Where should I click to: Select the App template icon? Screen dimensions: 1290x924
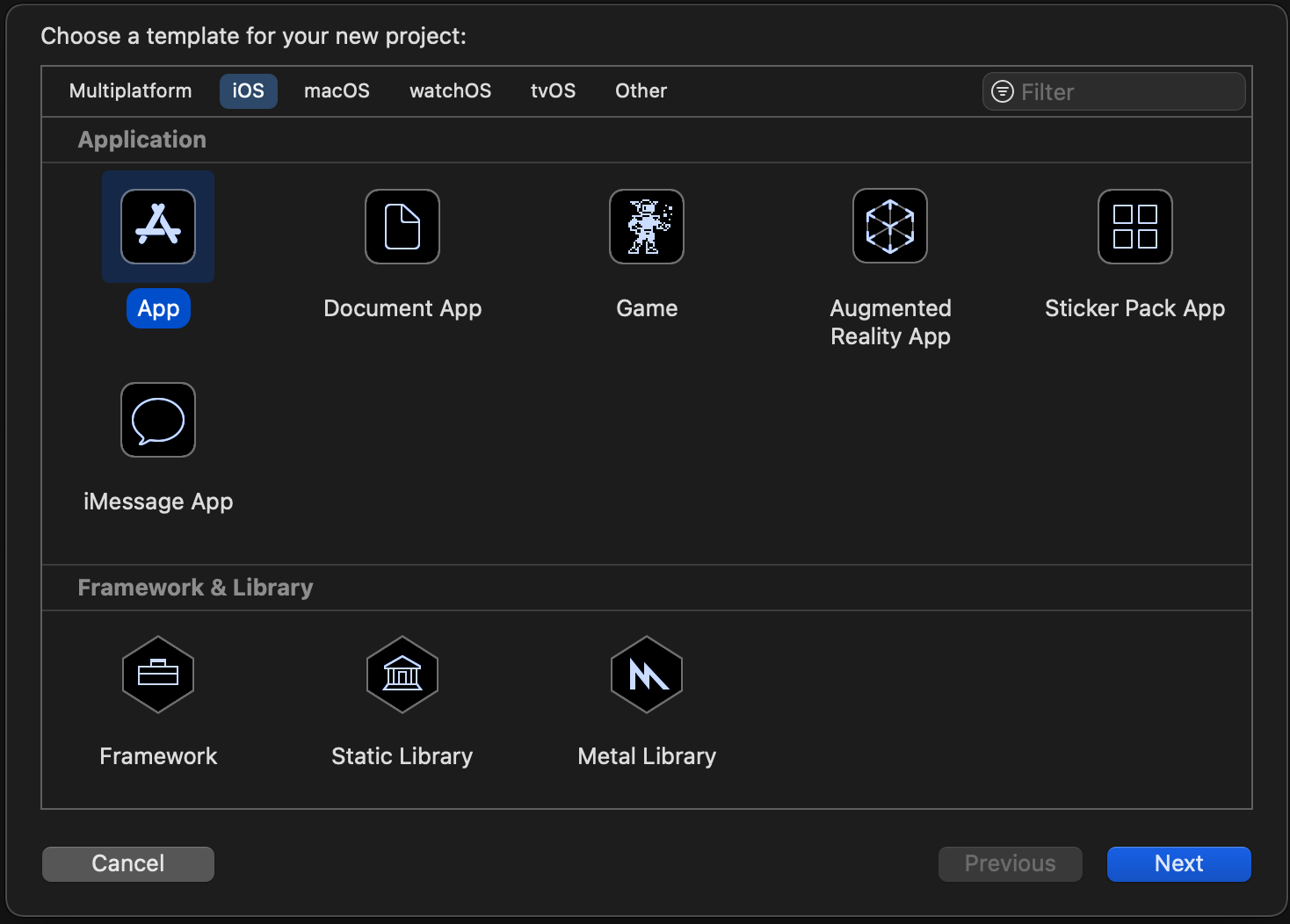click(158, 227)
